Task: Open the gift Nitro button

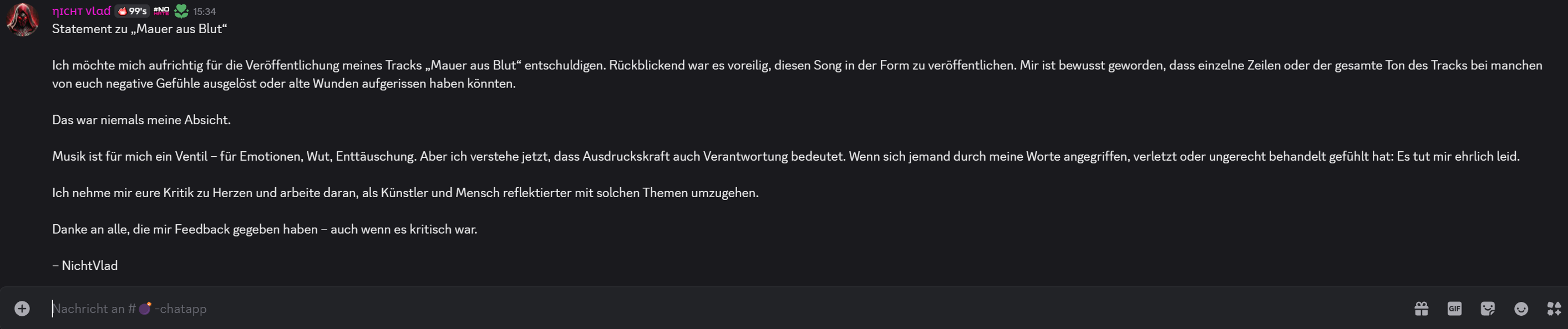Action: coord(1422,309)
